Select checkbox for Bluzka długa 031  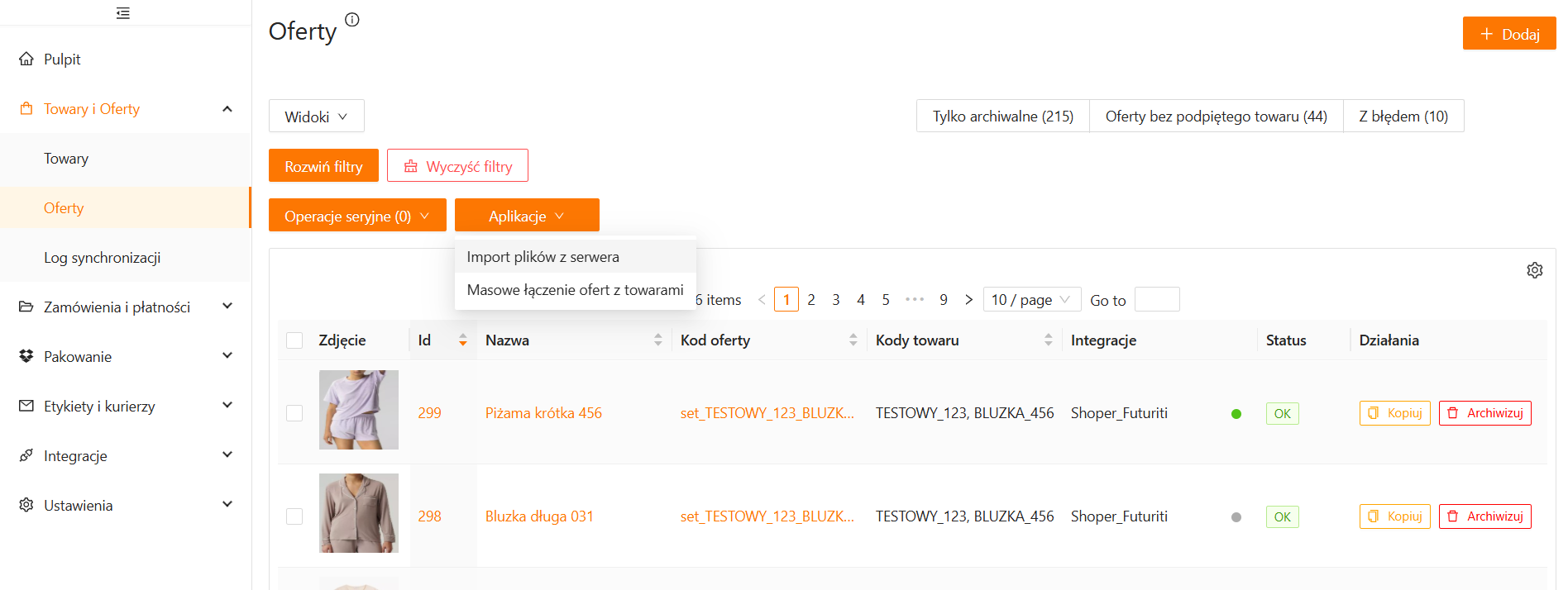pyautogui.click(x=294, y=516)
